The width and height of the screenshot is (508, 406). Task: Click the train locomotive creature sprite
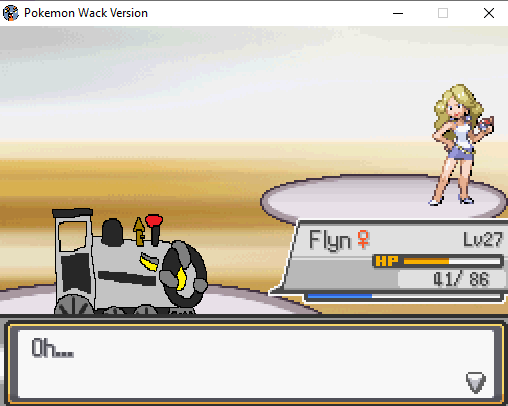coord(130,261)
